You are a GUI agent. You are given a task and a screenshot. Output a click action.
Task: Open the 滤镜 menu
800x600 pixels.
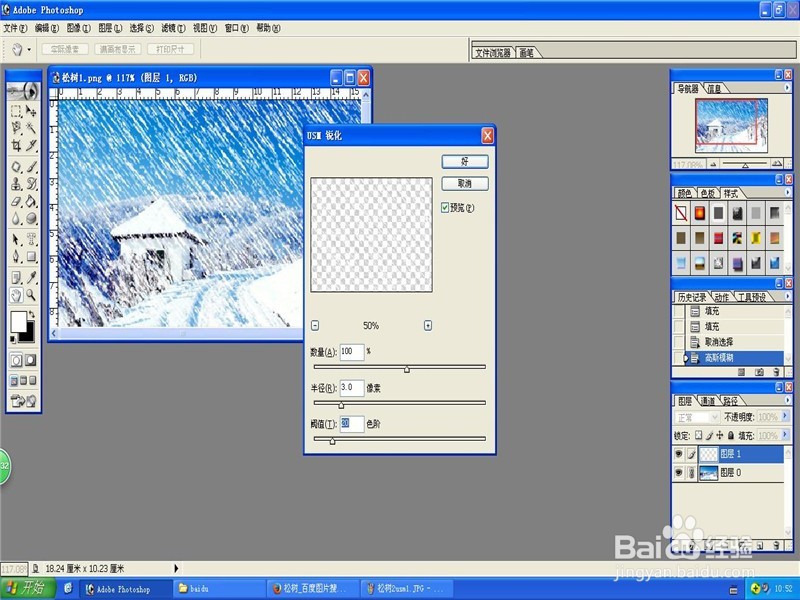tap(173, 28)
